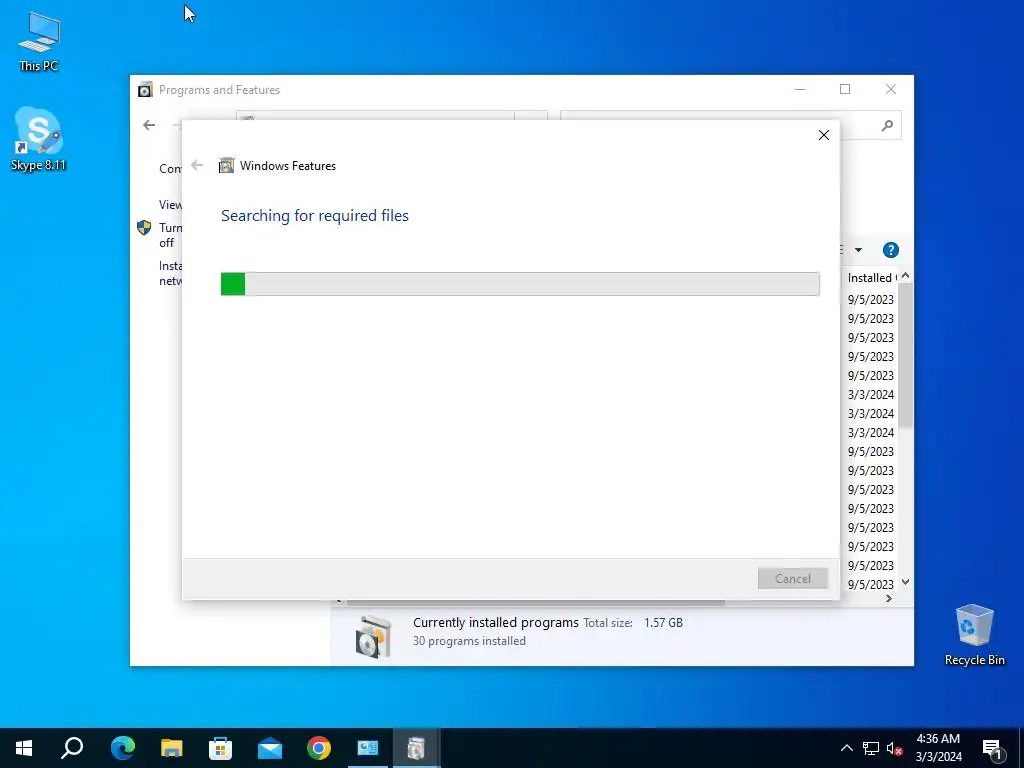Click the taskbar clock 4:36 AM
Image resolution: width=1024 pixels, height=768 pixels.
938,739
